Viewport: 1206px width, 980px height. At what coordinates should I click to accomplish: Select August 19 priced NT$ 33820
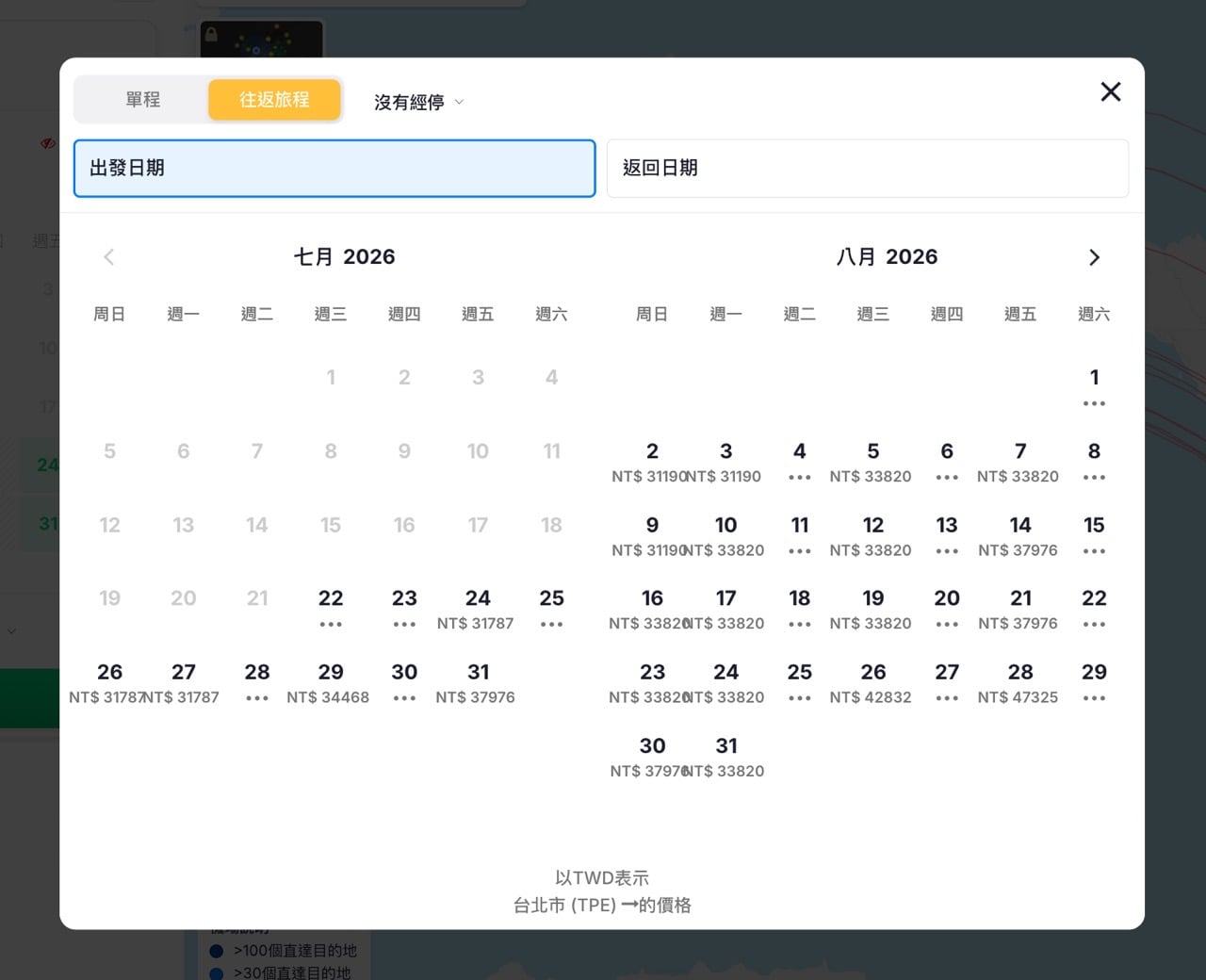pyautogui.click(x=872, y=609)
